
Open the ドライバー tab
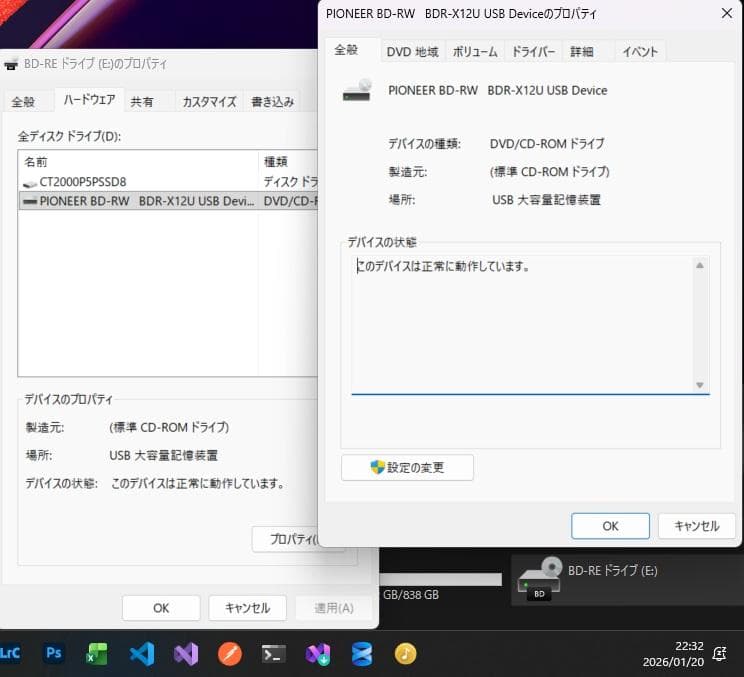pos(533,52)
